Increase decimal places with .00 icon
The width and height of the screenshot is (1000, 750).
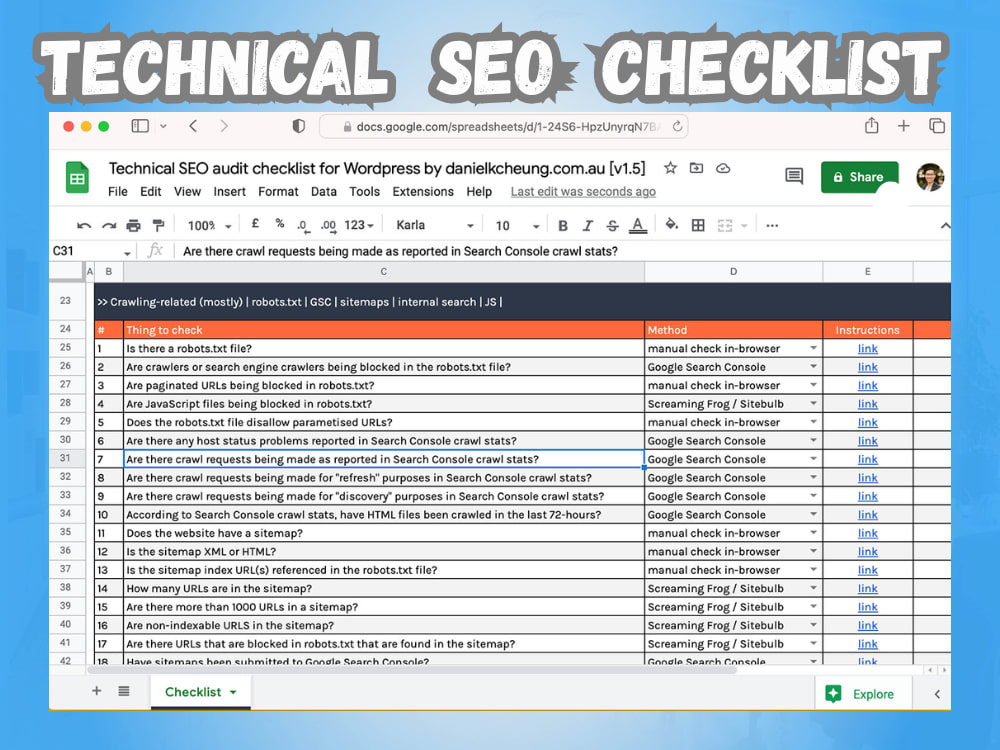pyautogui.click(x=328, y=226)
